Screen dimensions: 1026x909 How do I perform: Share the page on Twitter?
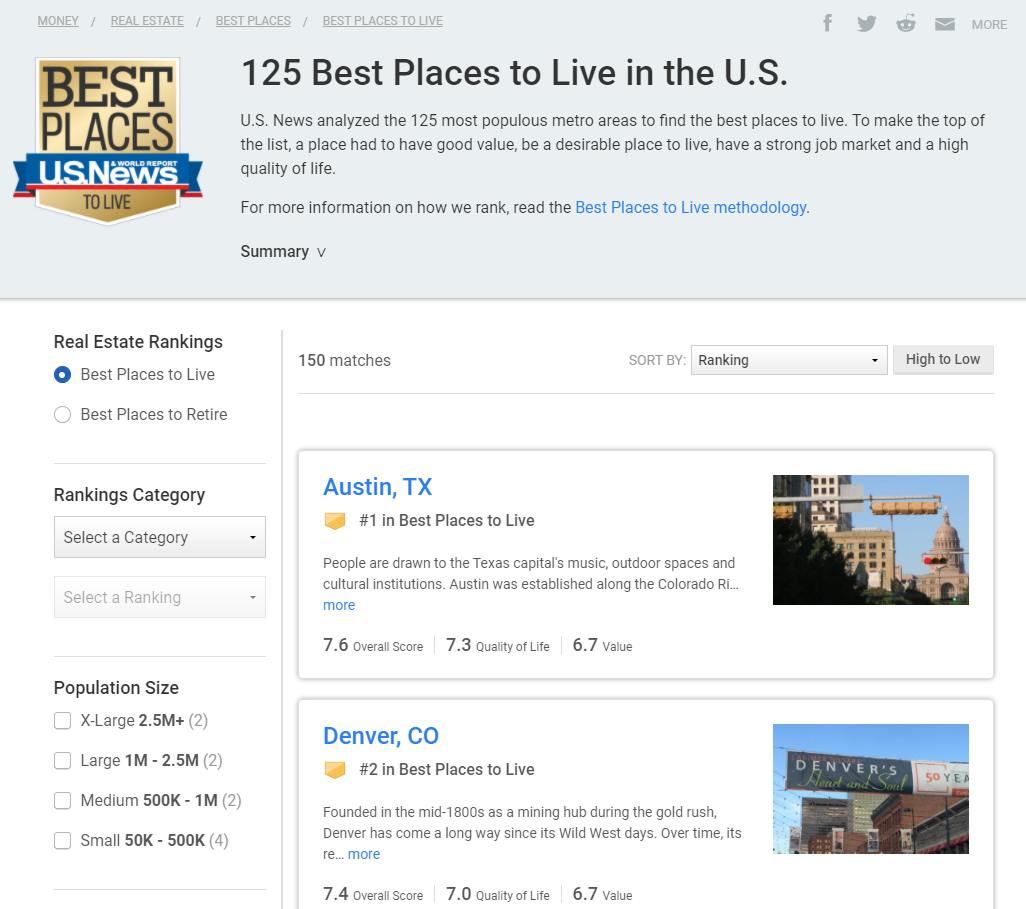(x=866, y=22)
